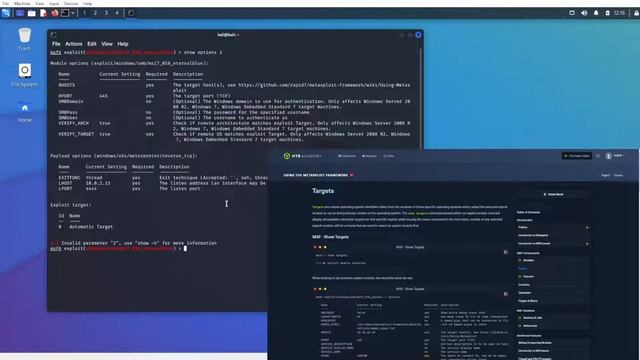Click the Targets section heading
The width and height of the screenshot is (640, 360).
coord(323,191)
